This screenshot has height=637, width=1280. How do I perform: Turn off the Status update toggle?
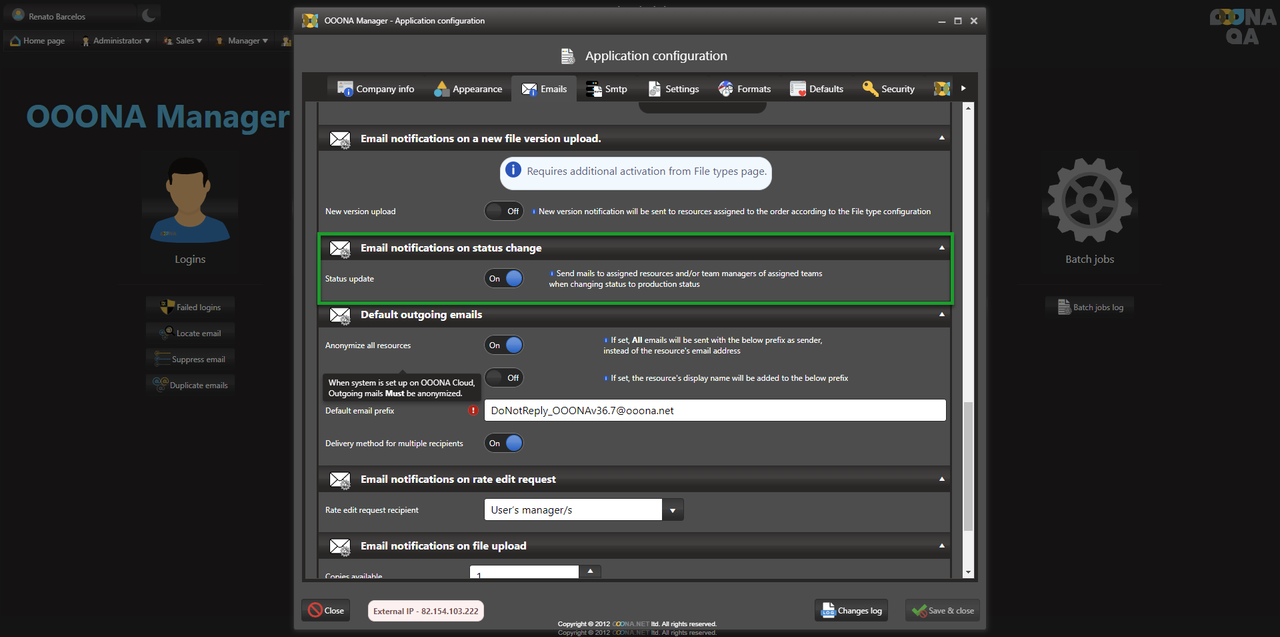coord(504,279)
